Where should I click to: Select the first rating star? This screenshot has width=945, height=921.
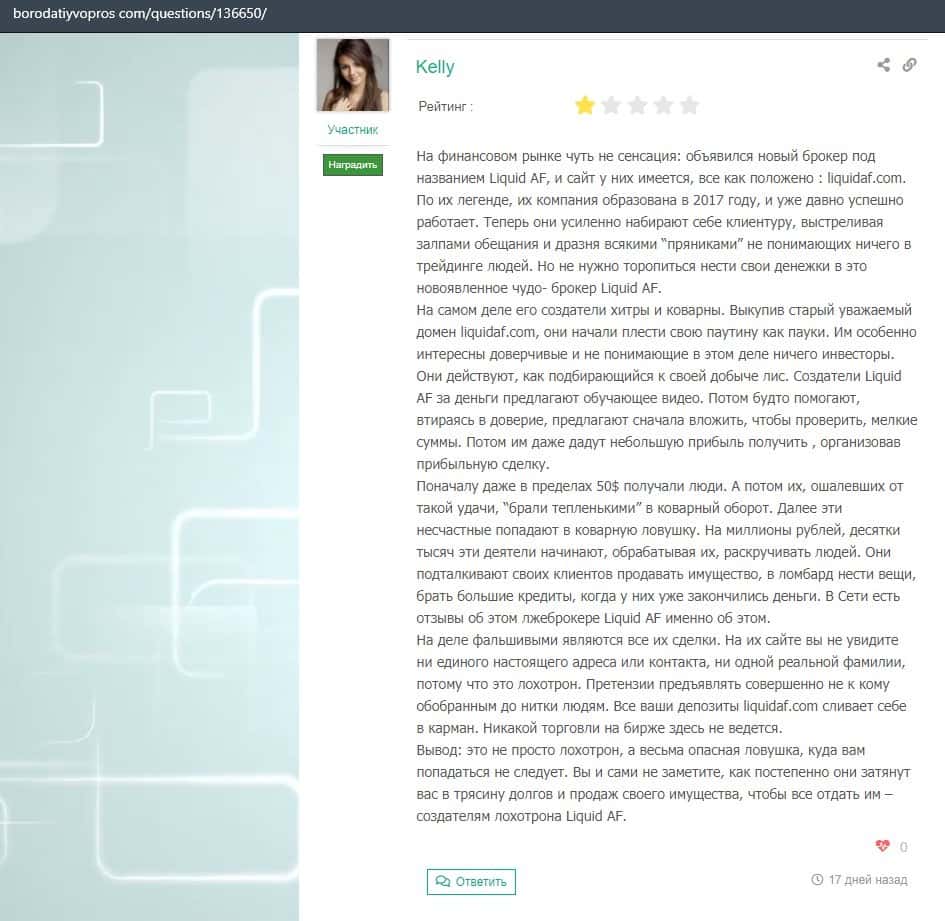585,105
